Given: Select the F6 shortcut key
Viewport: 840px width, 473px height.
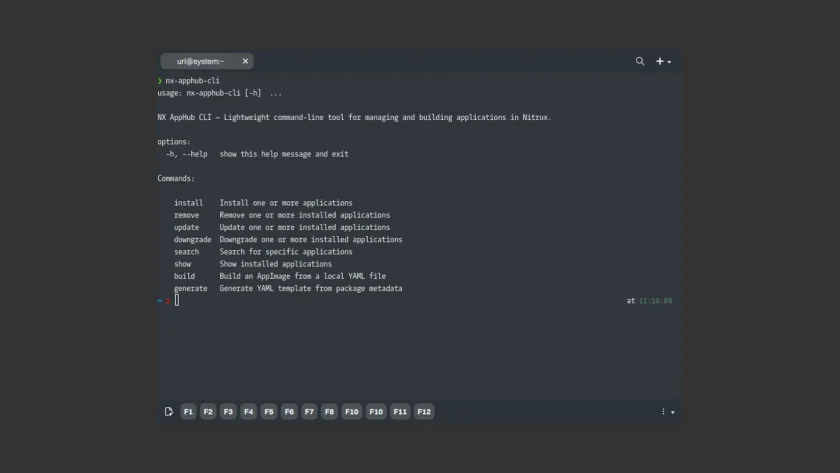Looking at the screenshot, I should point(289,411).
